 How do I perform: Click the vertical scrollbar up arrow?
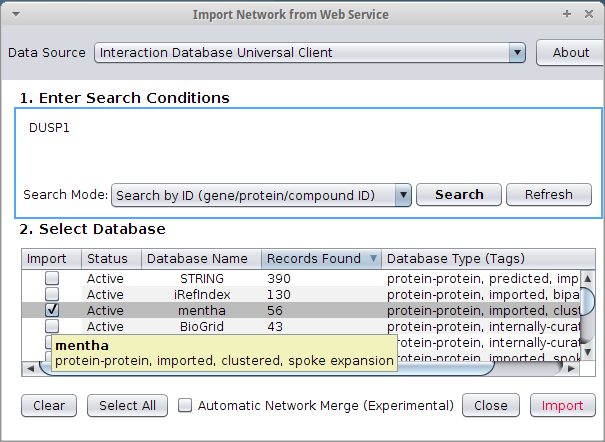click(588, 278)
